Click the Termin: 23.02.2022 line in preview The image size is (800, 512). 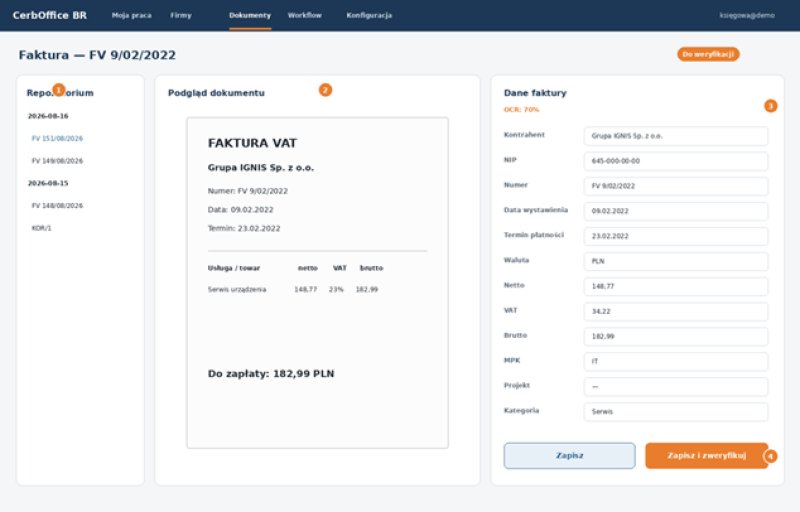coord(244,228)
